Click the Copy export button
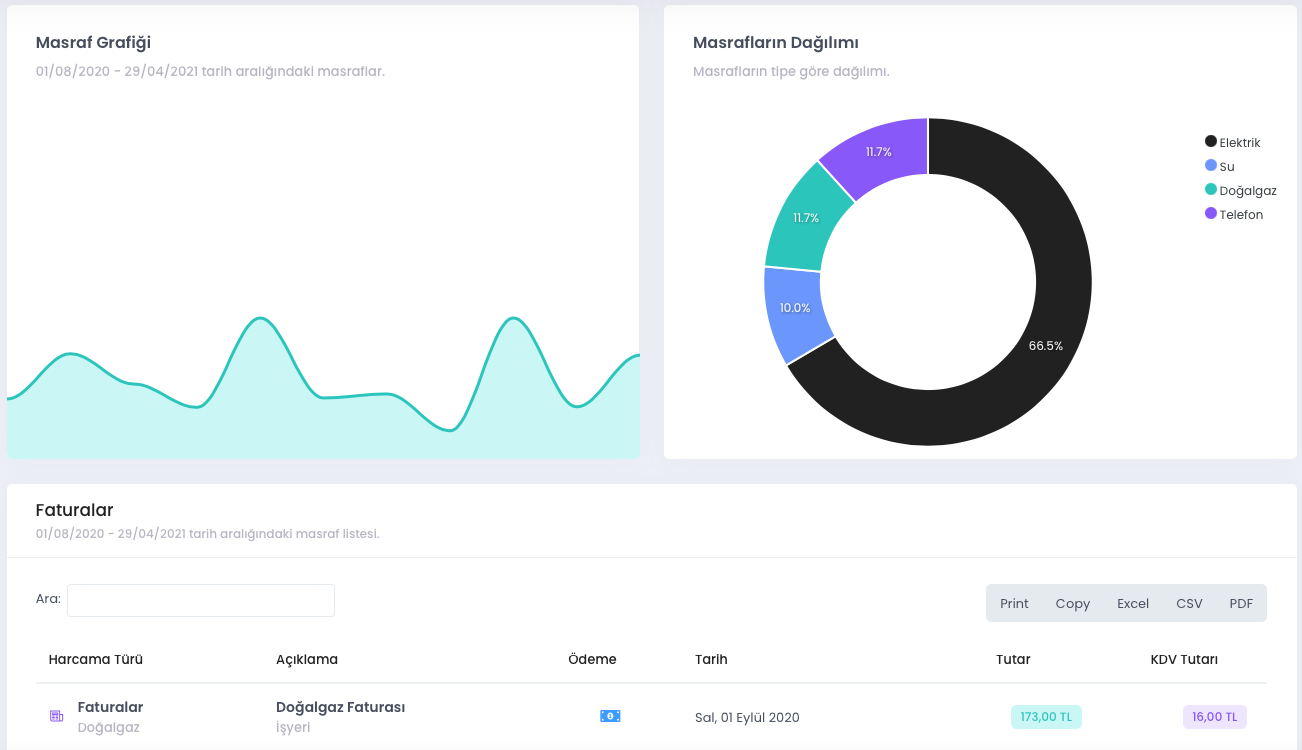 [1072, 603]
